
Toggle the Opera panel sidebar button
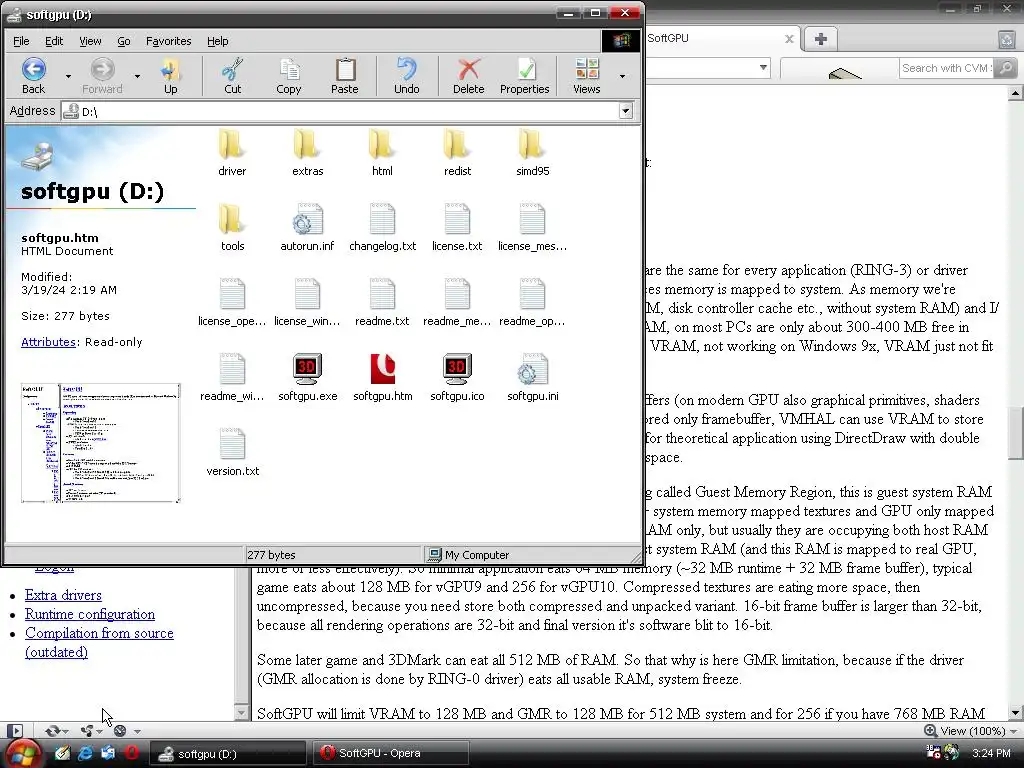click(15, 731)
